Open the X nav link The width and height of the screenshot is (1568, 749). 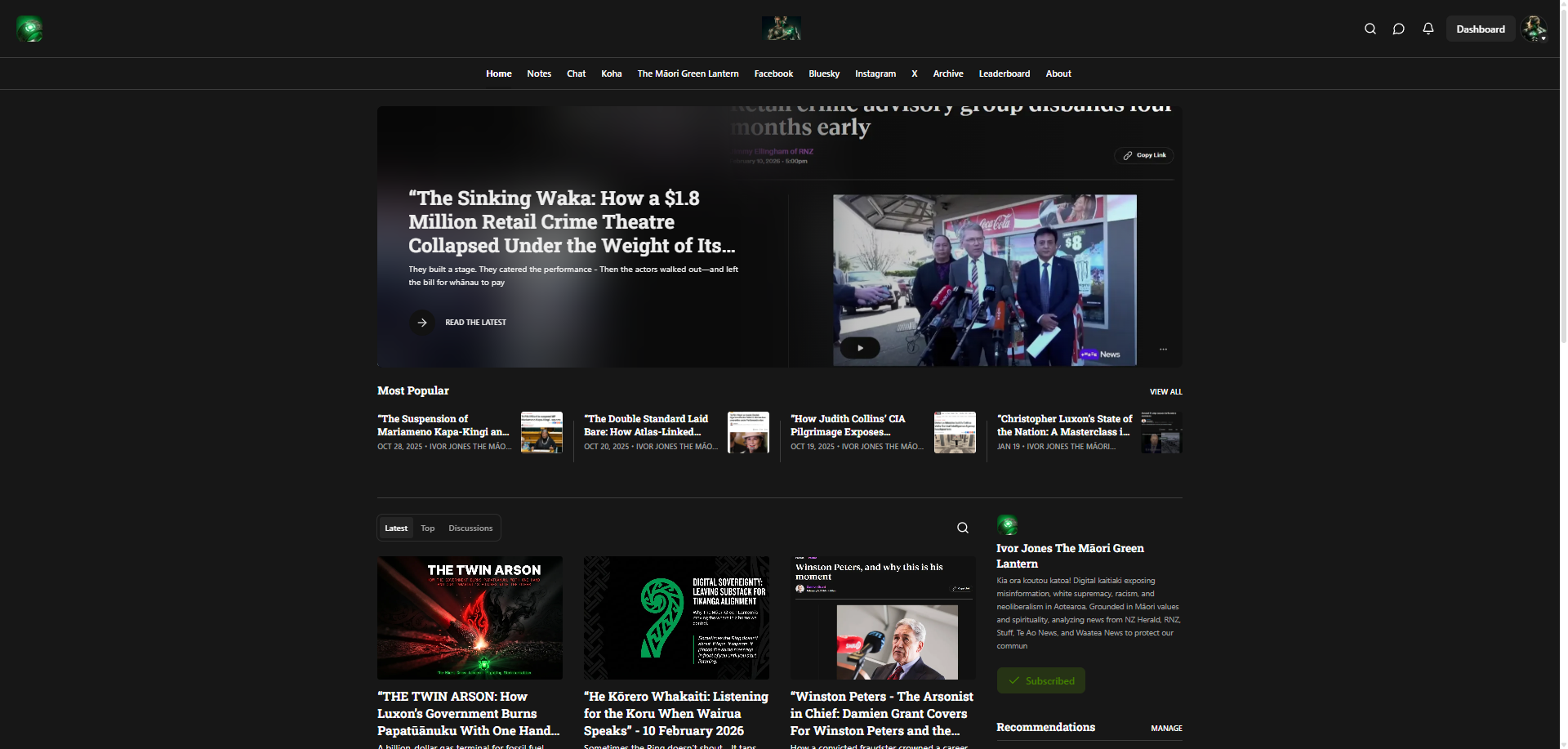[x=915, y=74]
